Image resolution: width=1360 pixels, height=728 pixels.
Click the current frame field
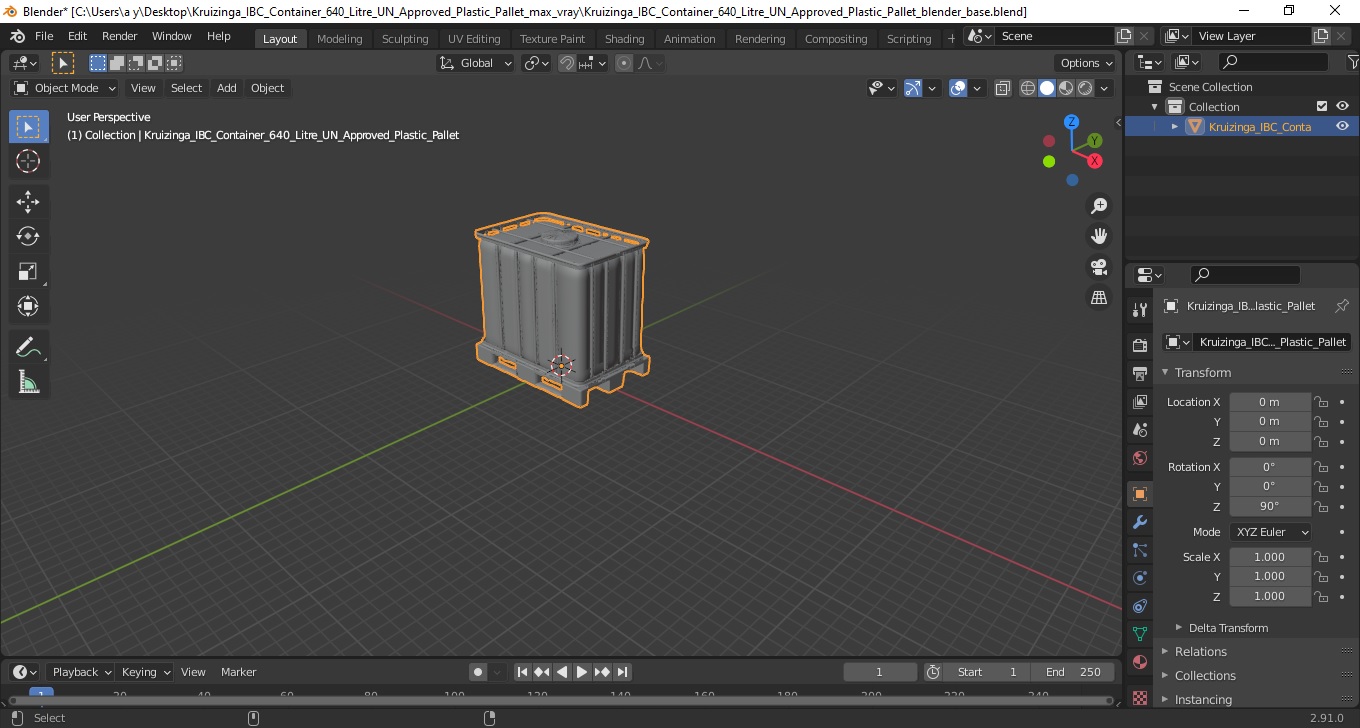coord(880,672)
